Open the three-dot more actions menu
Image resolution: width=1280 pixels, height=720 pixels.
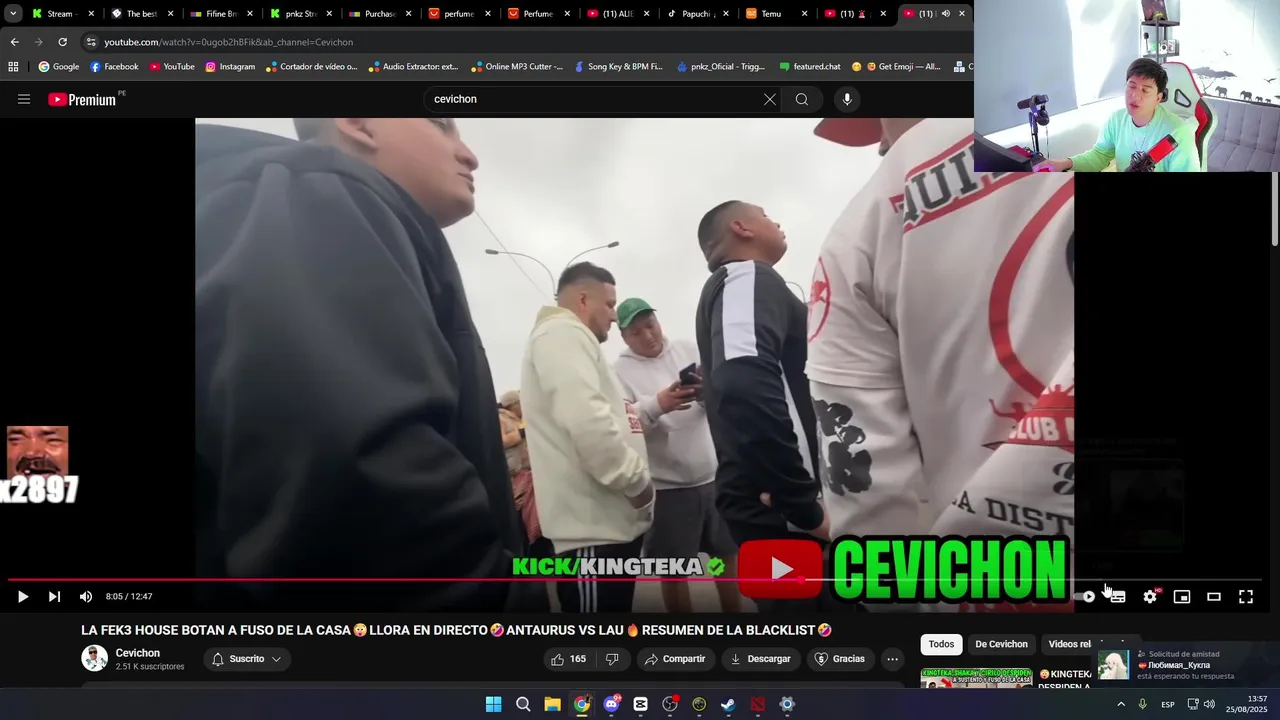pos(892,659)
